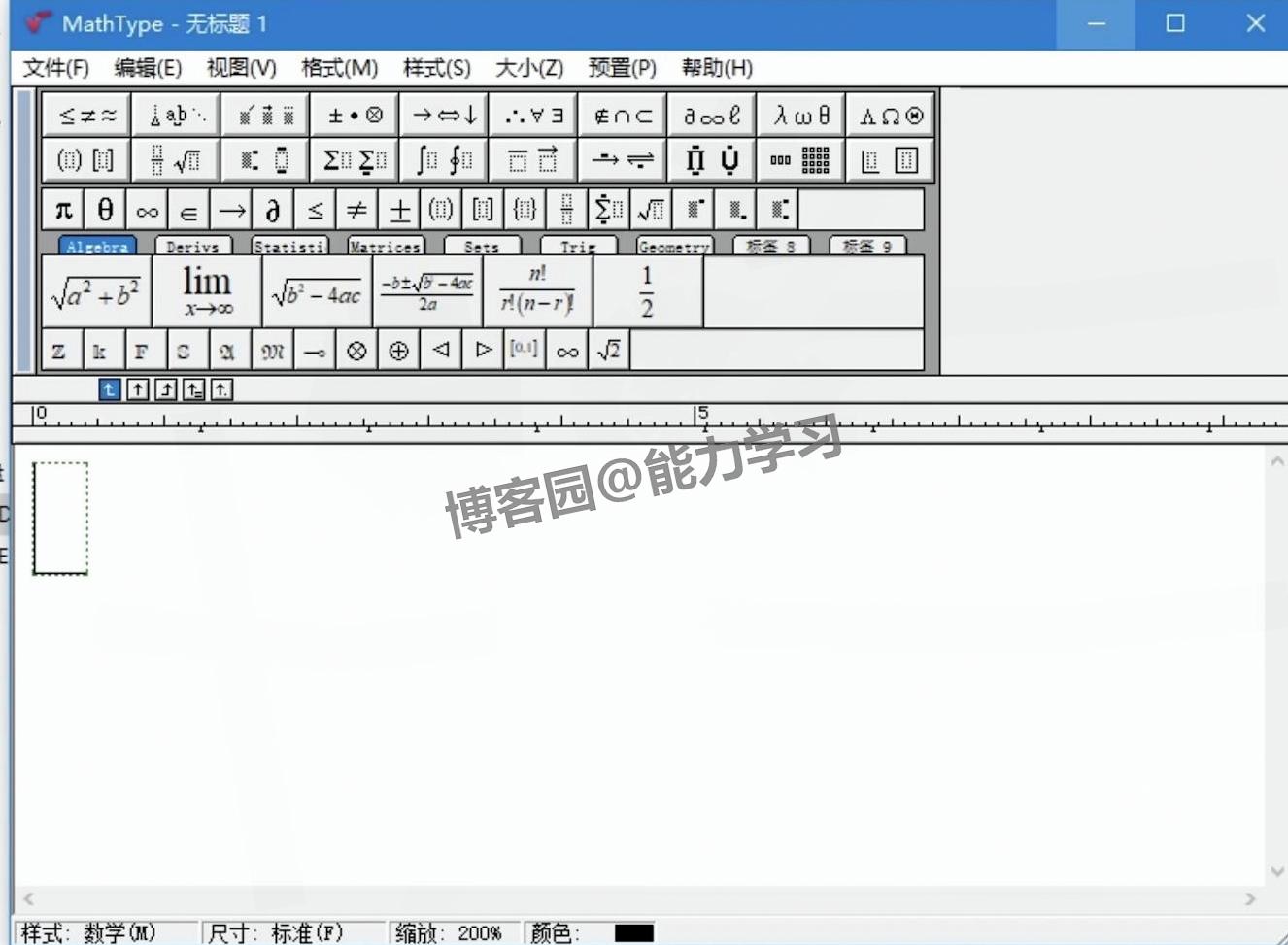Open the set theory symbols palette (∉∩⊂)
The height and width of the screenshot is (945, 1288).
tap(624, 116)
